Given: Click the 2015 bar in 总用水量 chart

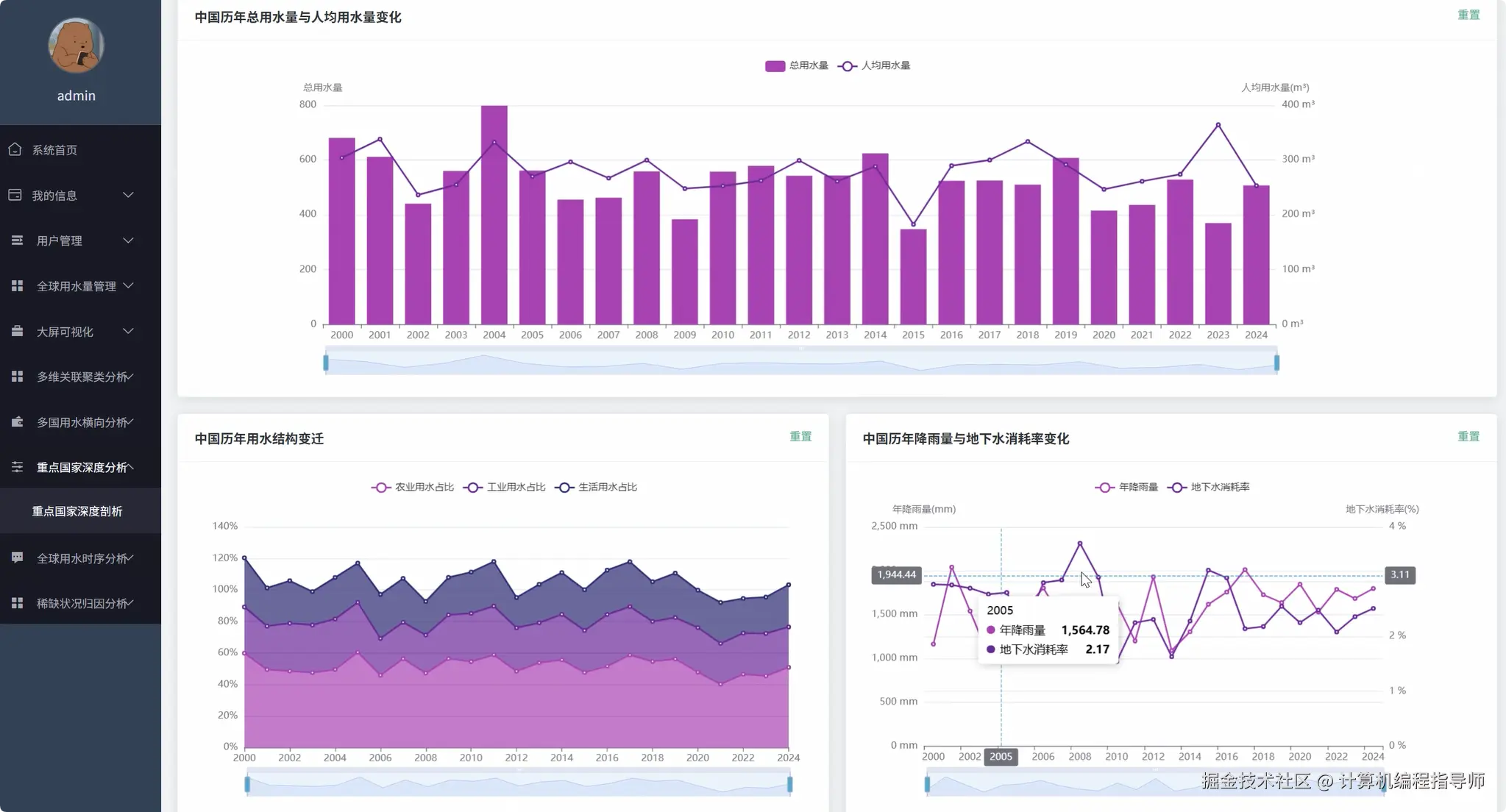Looking at the screenshot, I should click(913, 277).
